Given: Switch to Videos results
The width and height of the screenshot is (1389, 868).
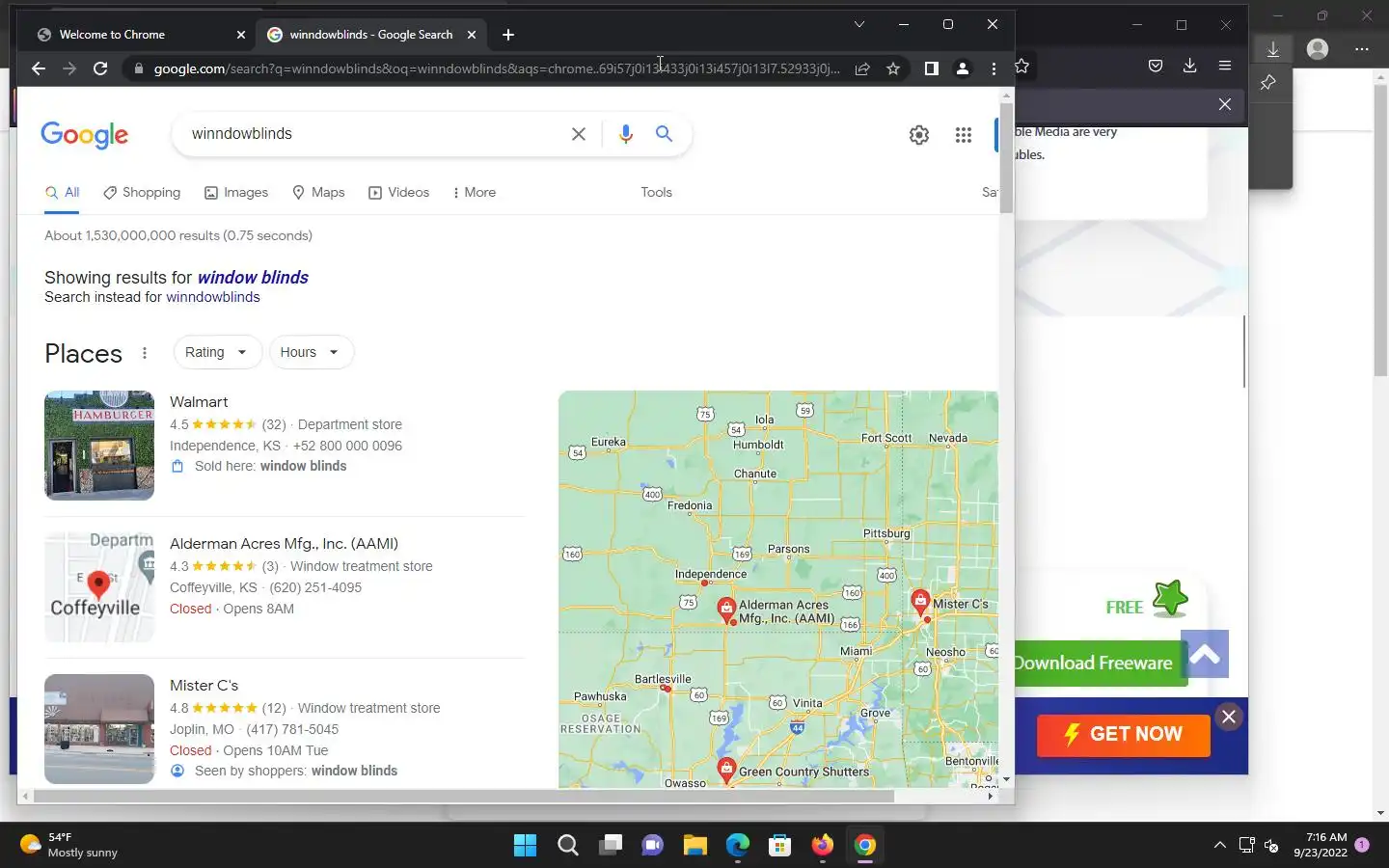Looking at the screenshot, I should (x=398, y=192).
